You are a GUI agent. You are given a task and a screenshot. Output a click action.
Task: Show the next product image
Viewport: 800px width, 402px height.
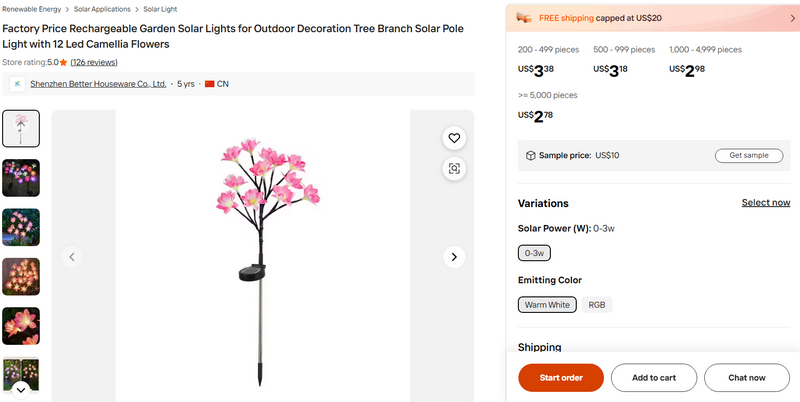[454, 257]
